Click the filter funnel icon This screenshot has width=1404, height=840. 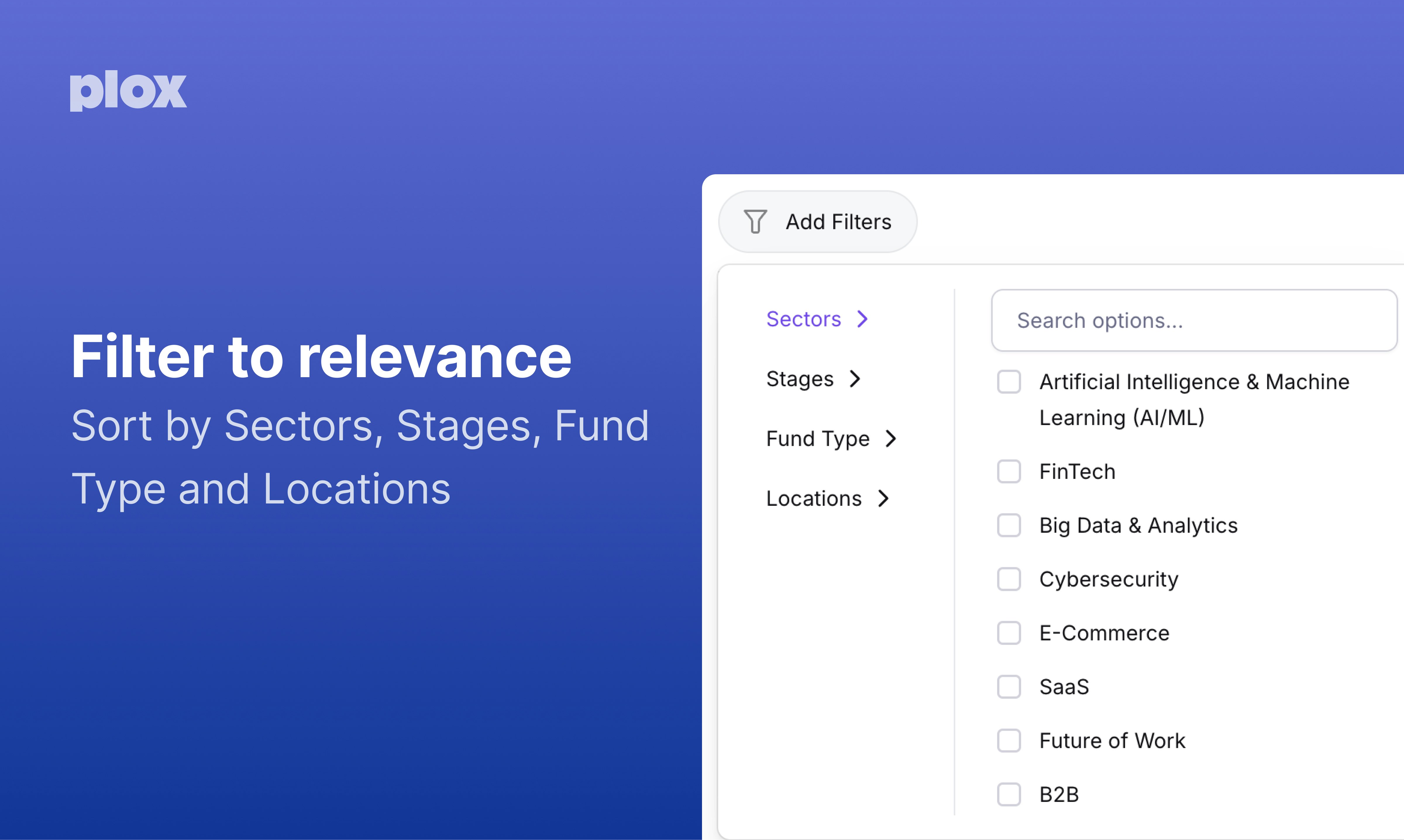pos(756,221)
